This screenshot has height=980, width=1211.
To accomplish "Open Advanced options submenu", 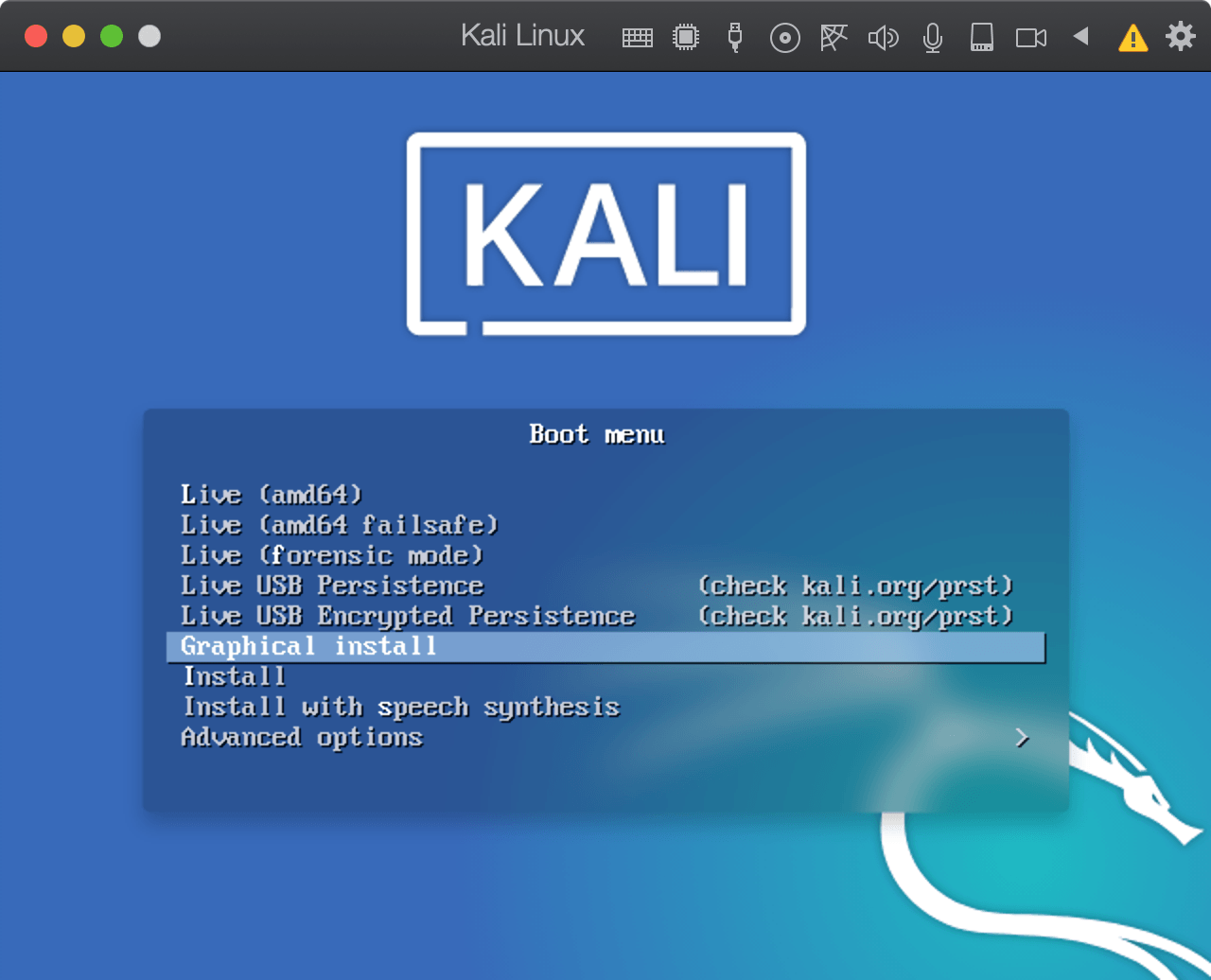I will 605,737.
